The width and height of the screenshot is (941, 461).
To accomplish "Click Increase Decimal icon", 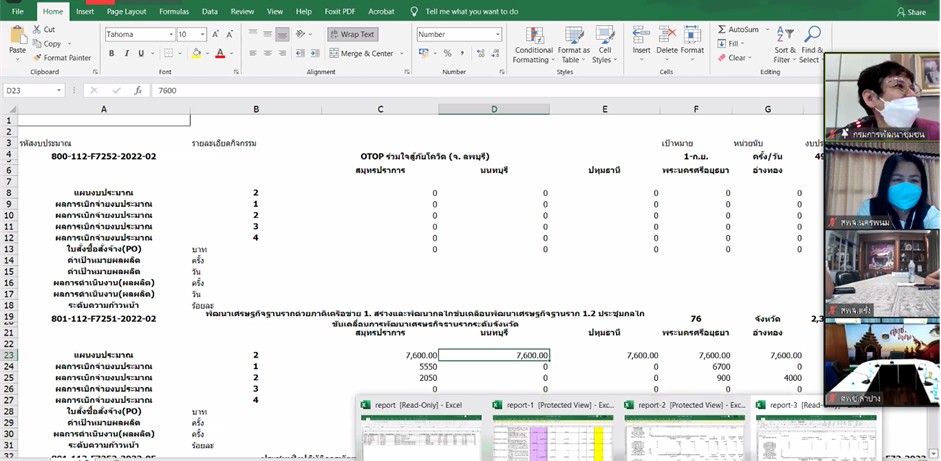I will click(481, 53).
